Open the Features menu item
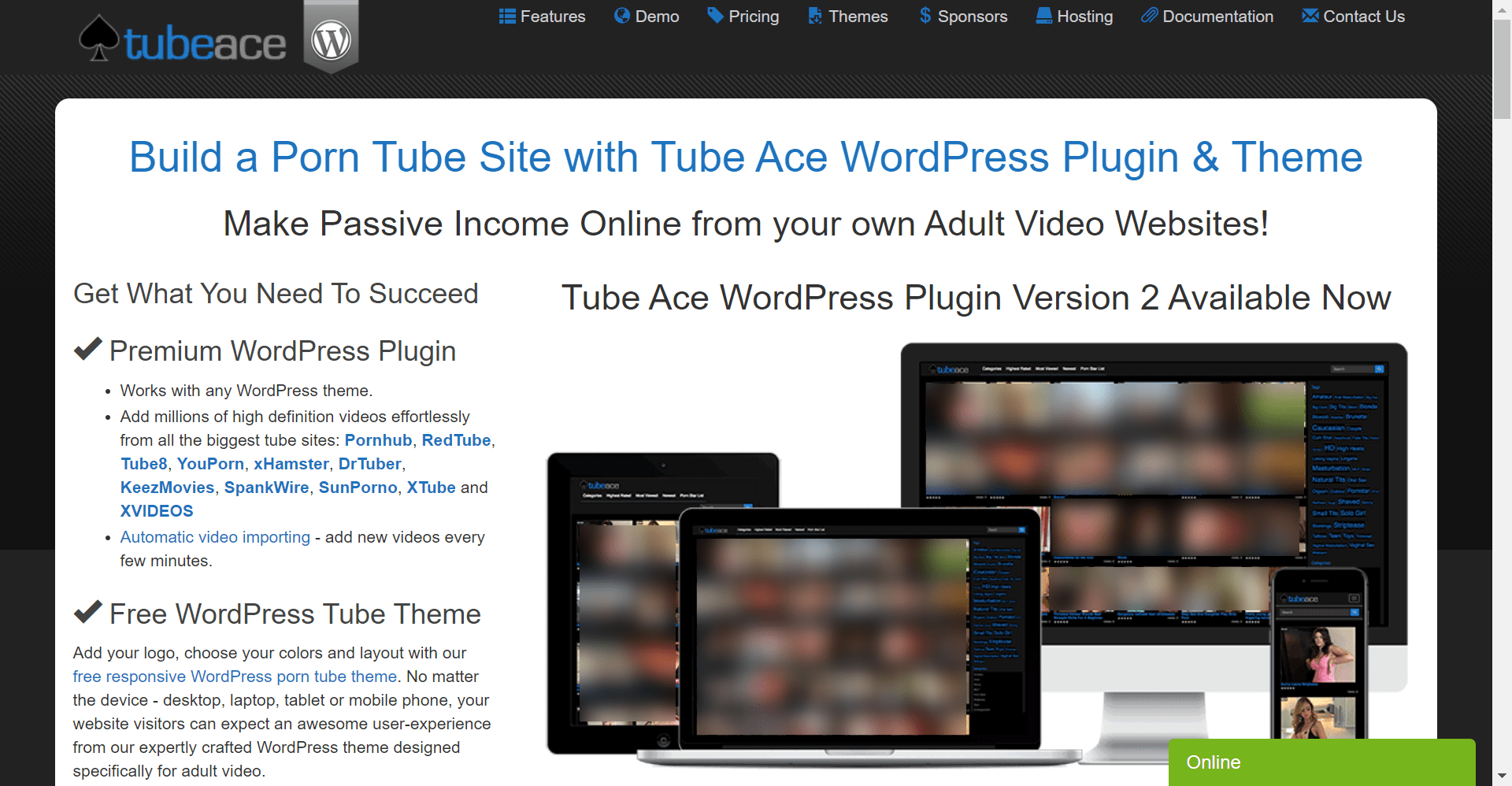 pyautogui.click(x=543, y=17)
